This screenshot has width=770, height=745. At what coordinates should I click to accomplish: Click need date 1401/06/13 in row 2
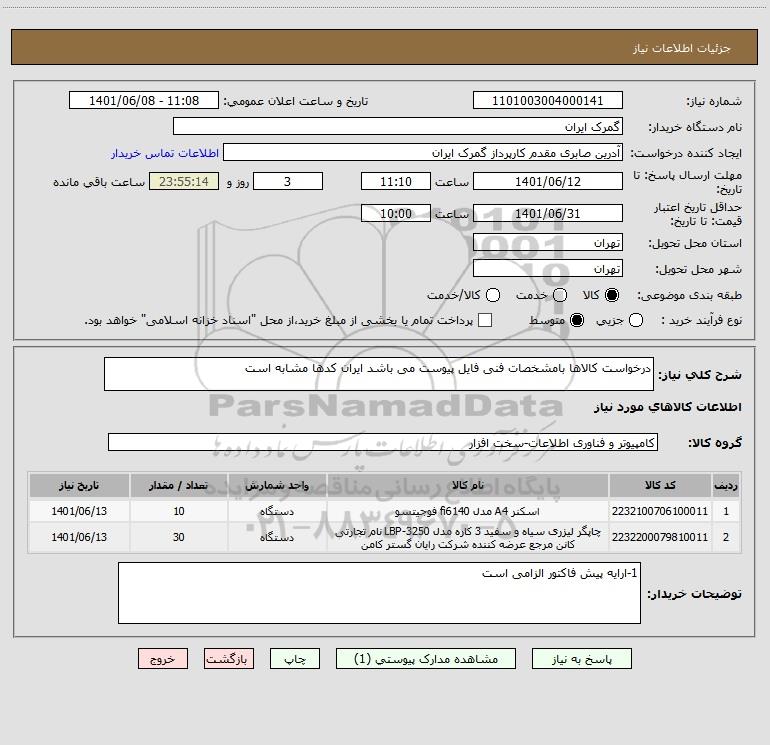click(x=79, y=537)
